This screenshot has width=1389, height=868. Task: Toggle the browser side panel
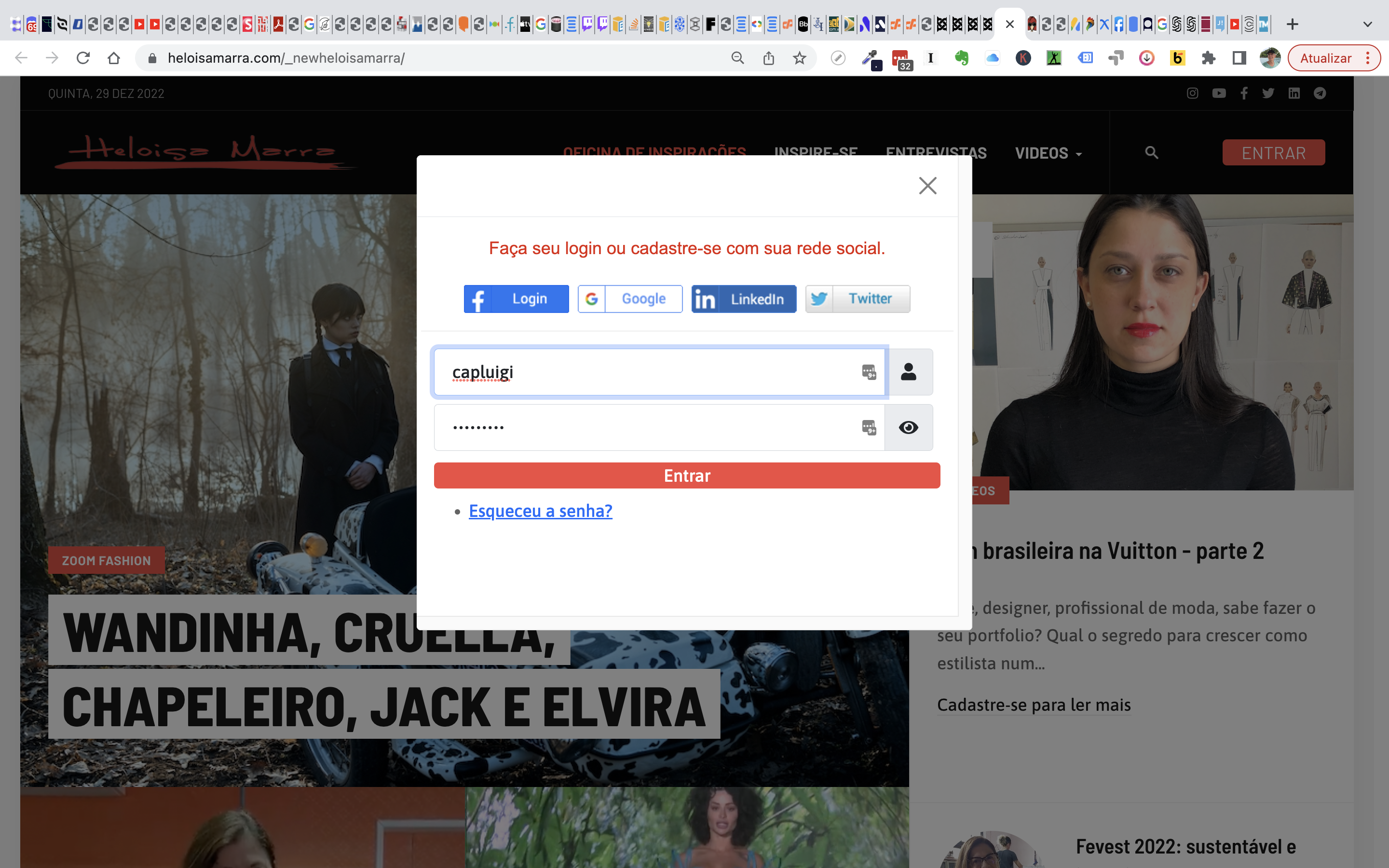coord(1239,58)
